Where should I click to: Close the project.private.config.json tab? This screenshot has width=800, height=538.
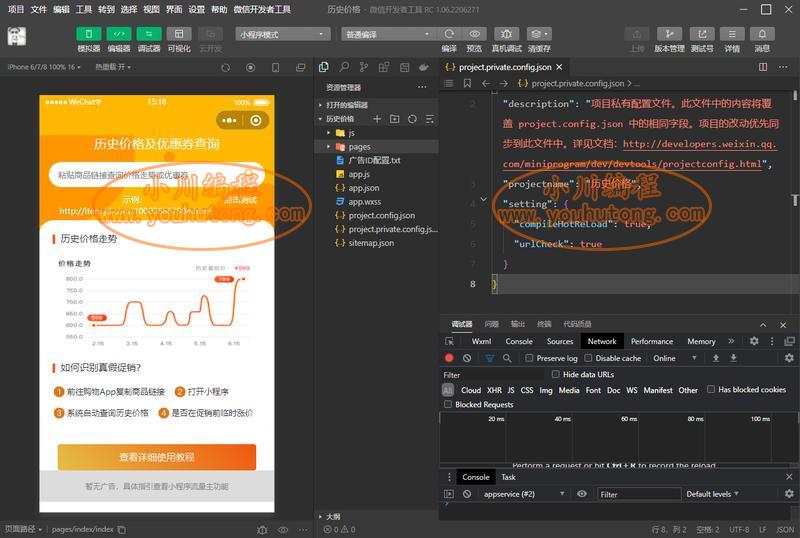click(559, 67)
